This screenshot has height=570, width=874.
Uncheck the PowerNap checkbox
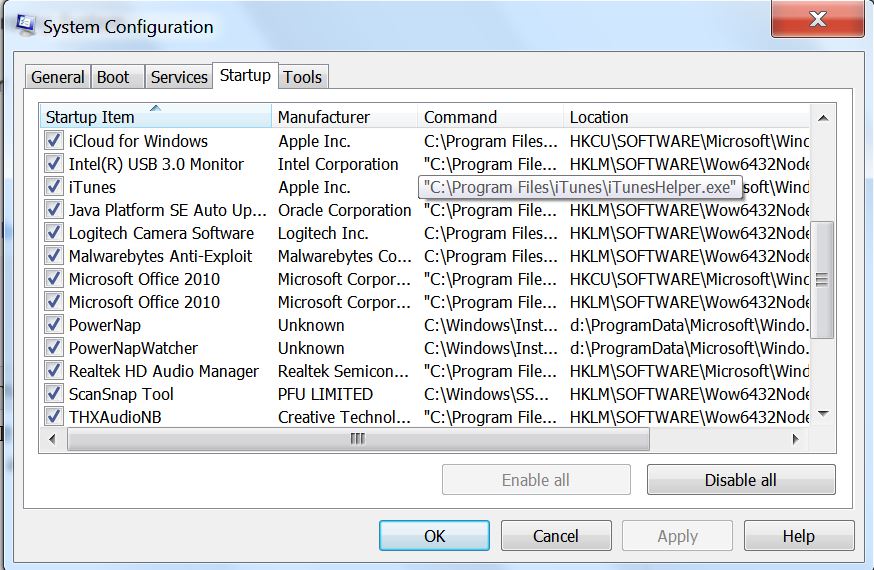point(54,324)
